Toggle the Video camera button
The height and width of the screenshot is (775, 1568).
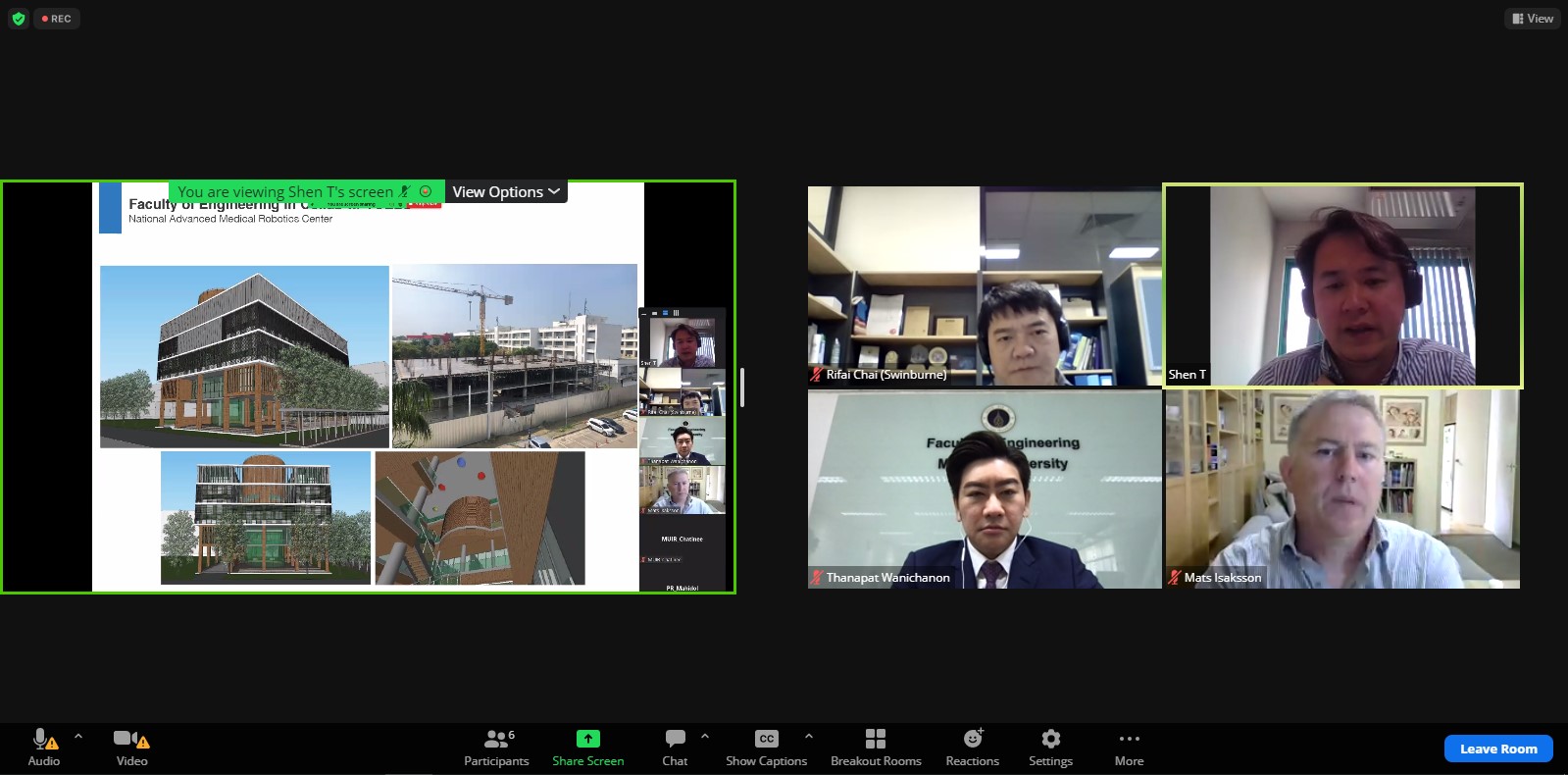click(x=131, y=748)
